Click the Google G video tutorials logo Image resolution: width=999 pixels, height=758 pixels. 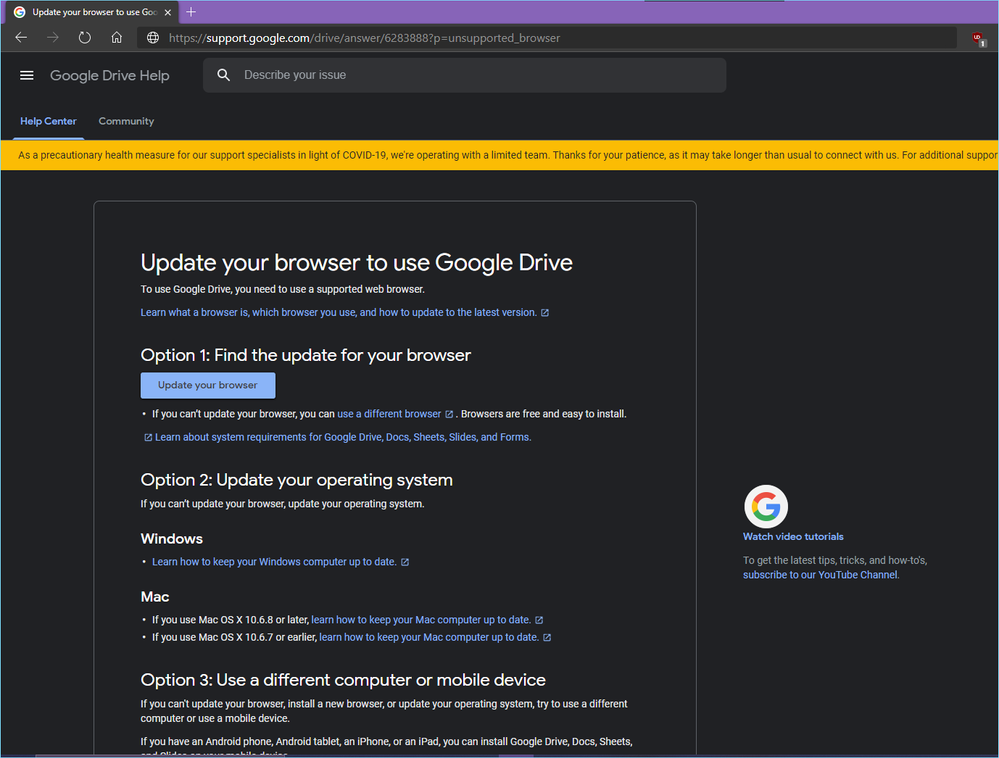point(766,506)
